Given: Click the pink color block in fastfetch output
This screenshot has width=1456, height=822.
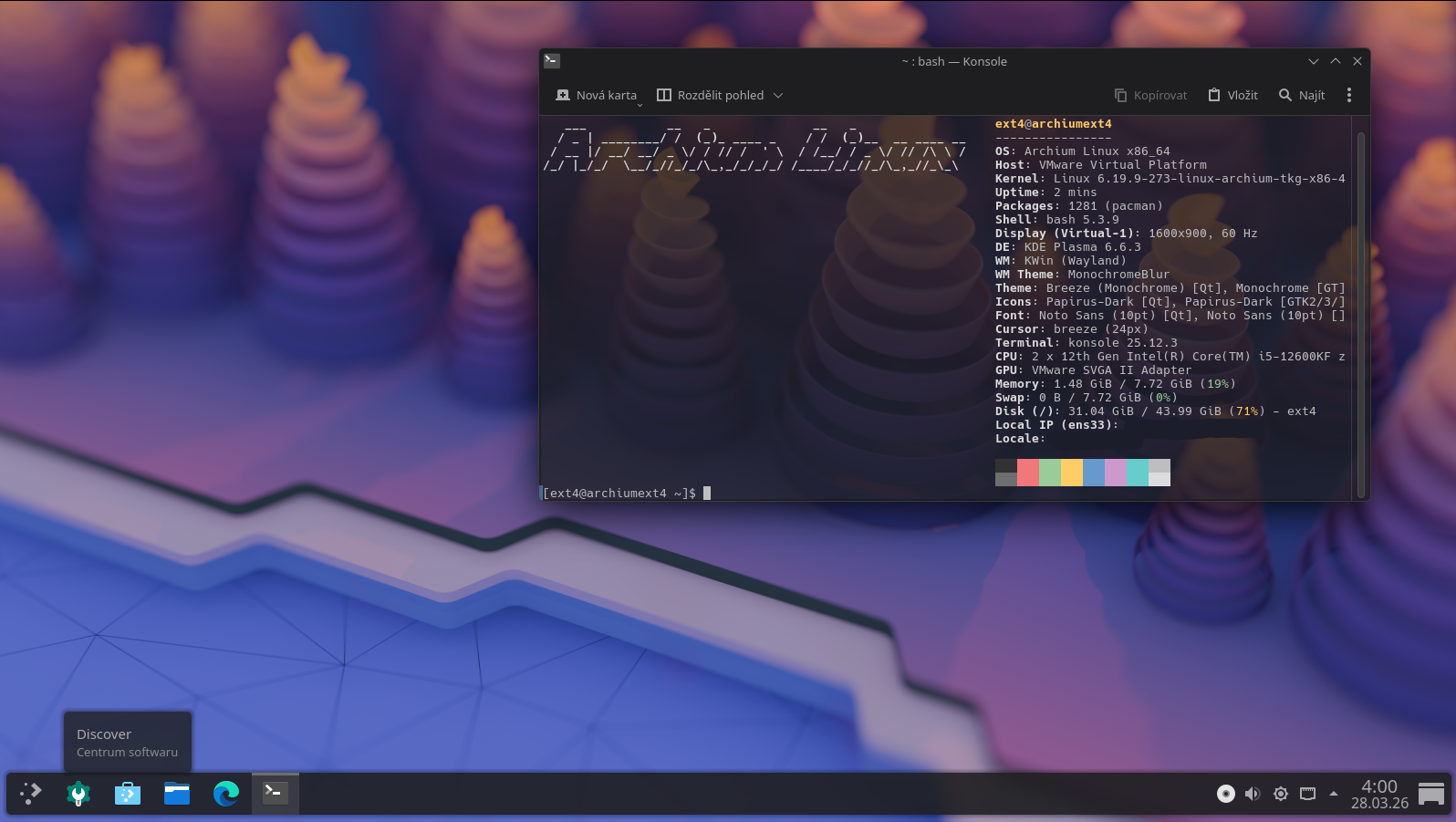Looking at the screenshot, I should pyautogui.click(x=1116, y=473).
